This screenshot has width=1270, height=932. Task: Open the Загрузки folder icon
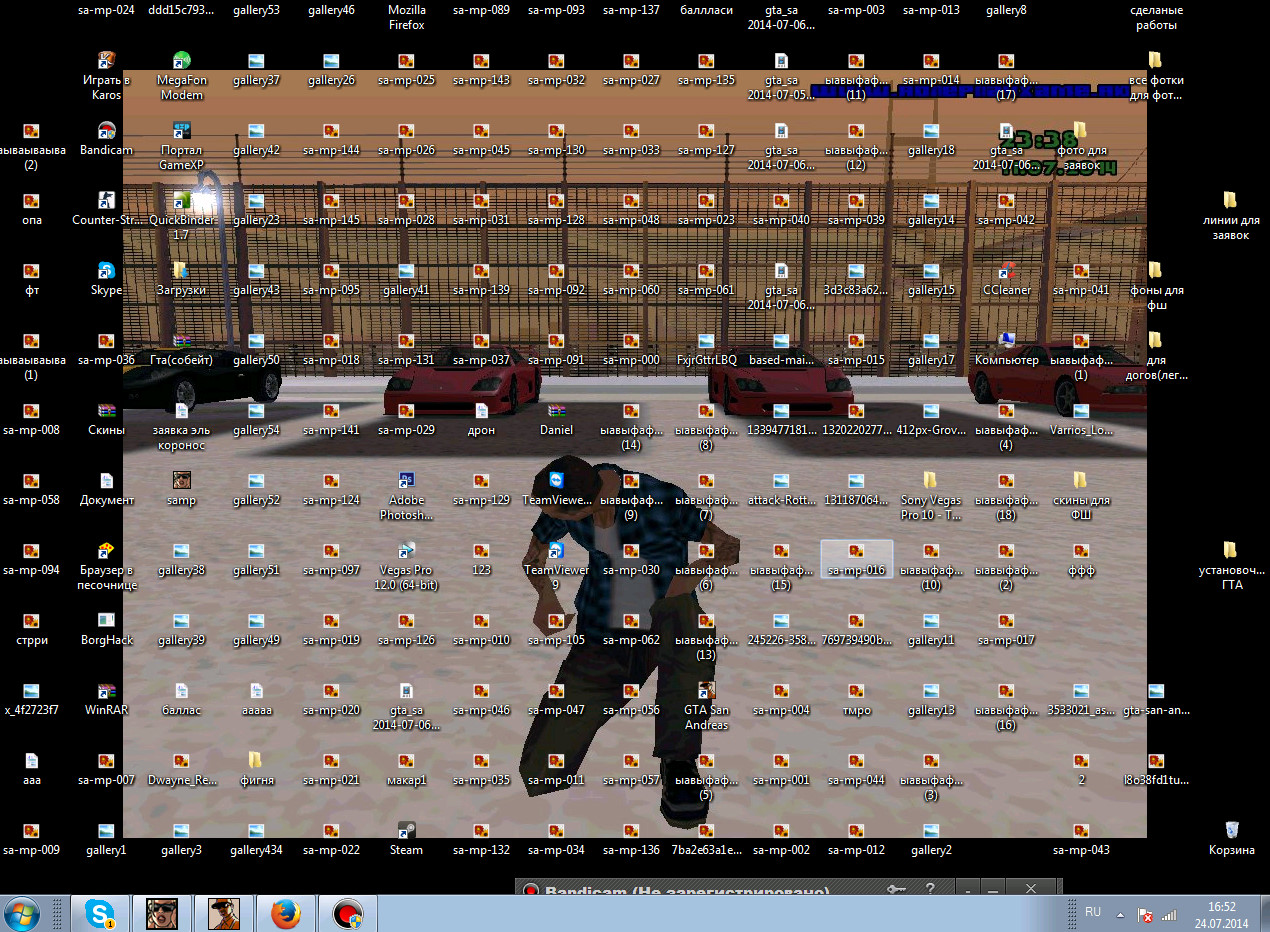tap(181, 278)
